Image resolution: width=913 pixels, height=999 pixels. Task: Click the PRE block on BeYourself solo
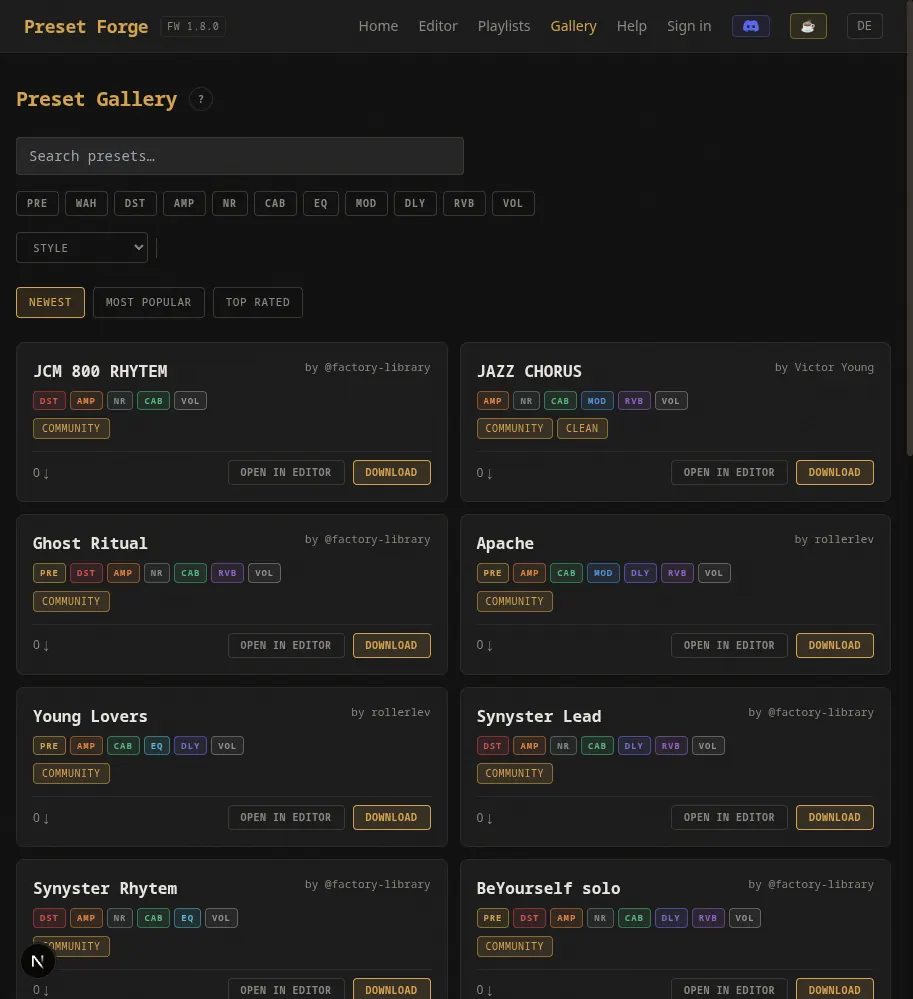[492, 918]
